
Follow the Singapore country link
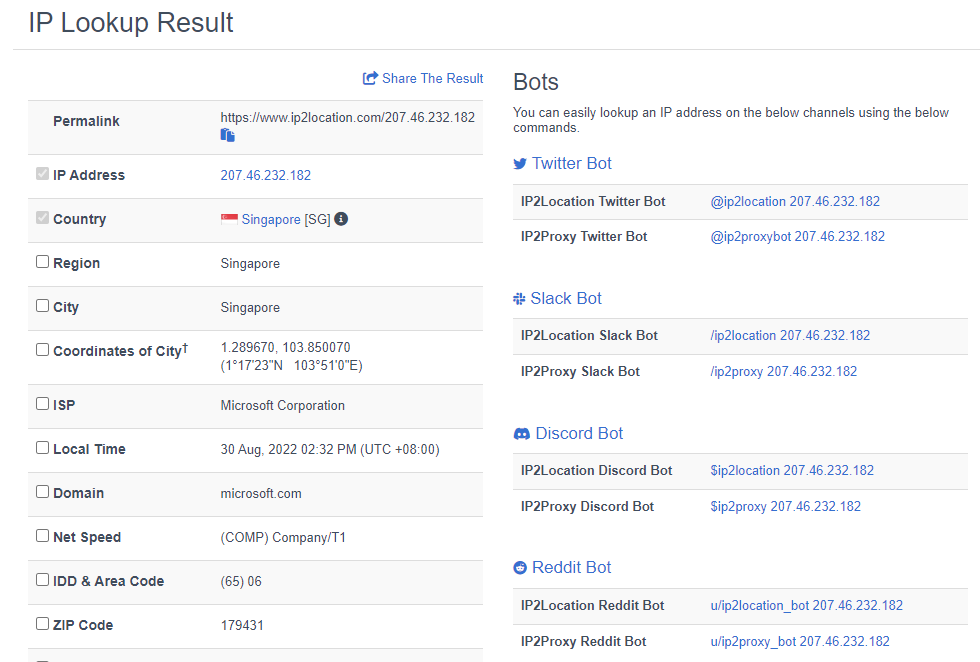(271, 219)
